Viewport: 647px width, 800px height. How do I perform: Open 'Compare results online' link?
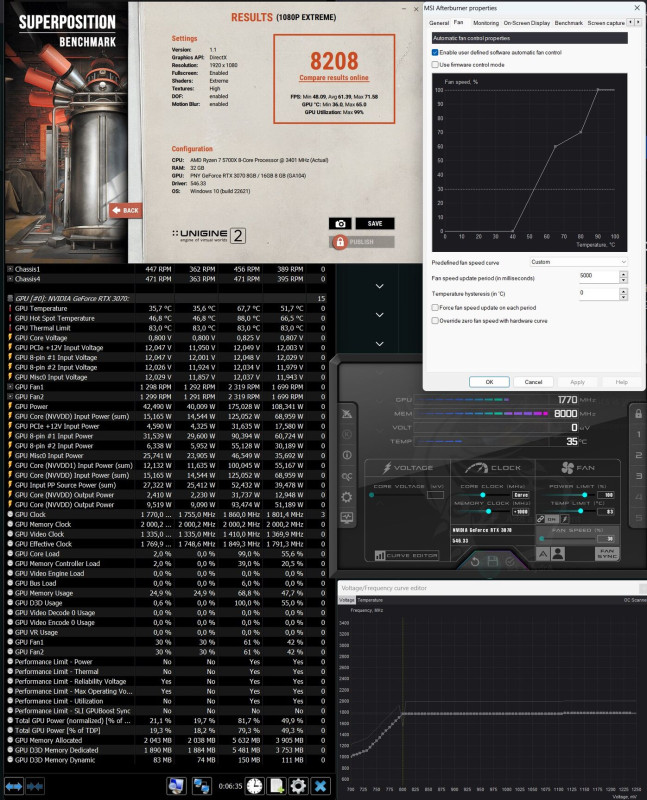tap(334, 78)
